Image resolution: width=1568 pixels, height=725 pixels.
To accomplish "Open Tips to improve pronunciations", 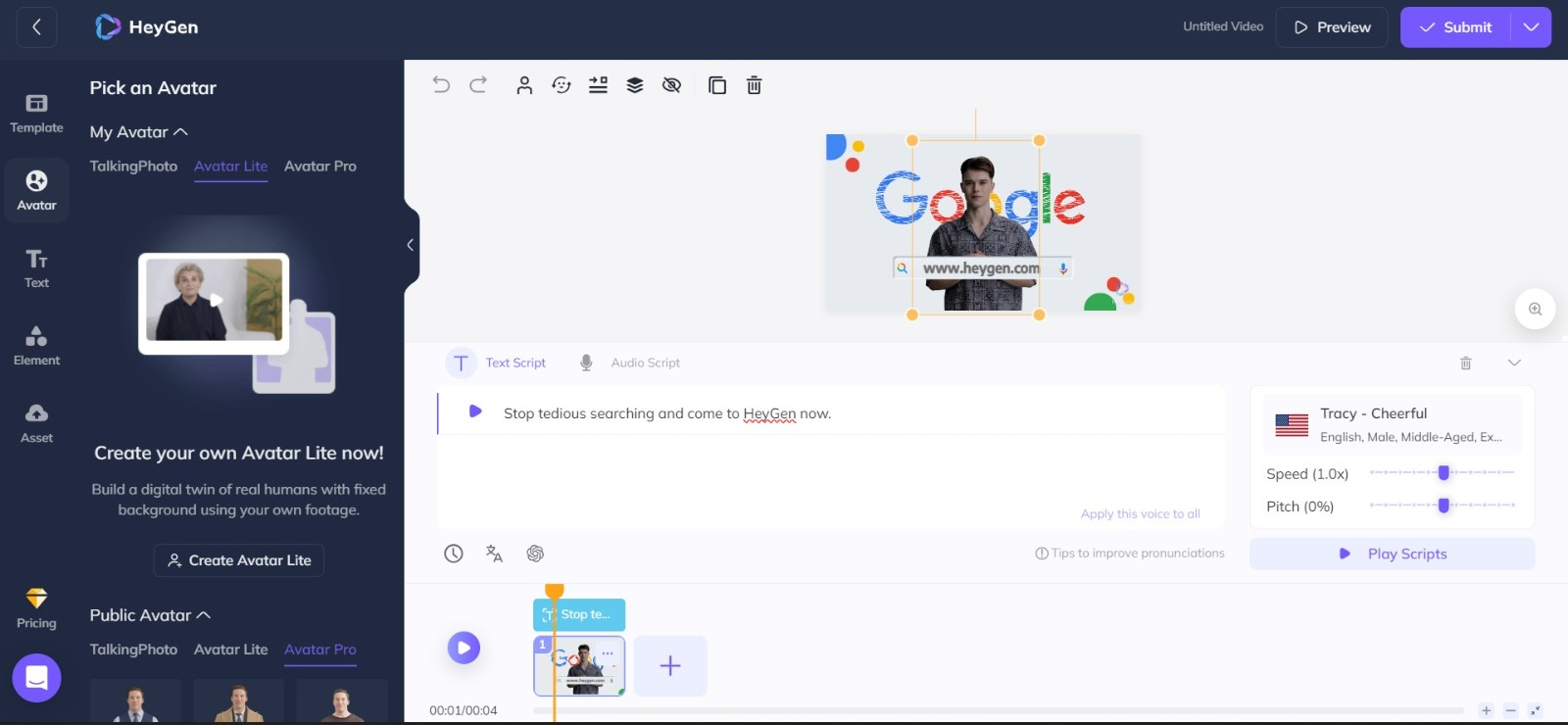I will click(1130, 554).
